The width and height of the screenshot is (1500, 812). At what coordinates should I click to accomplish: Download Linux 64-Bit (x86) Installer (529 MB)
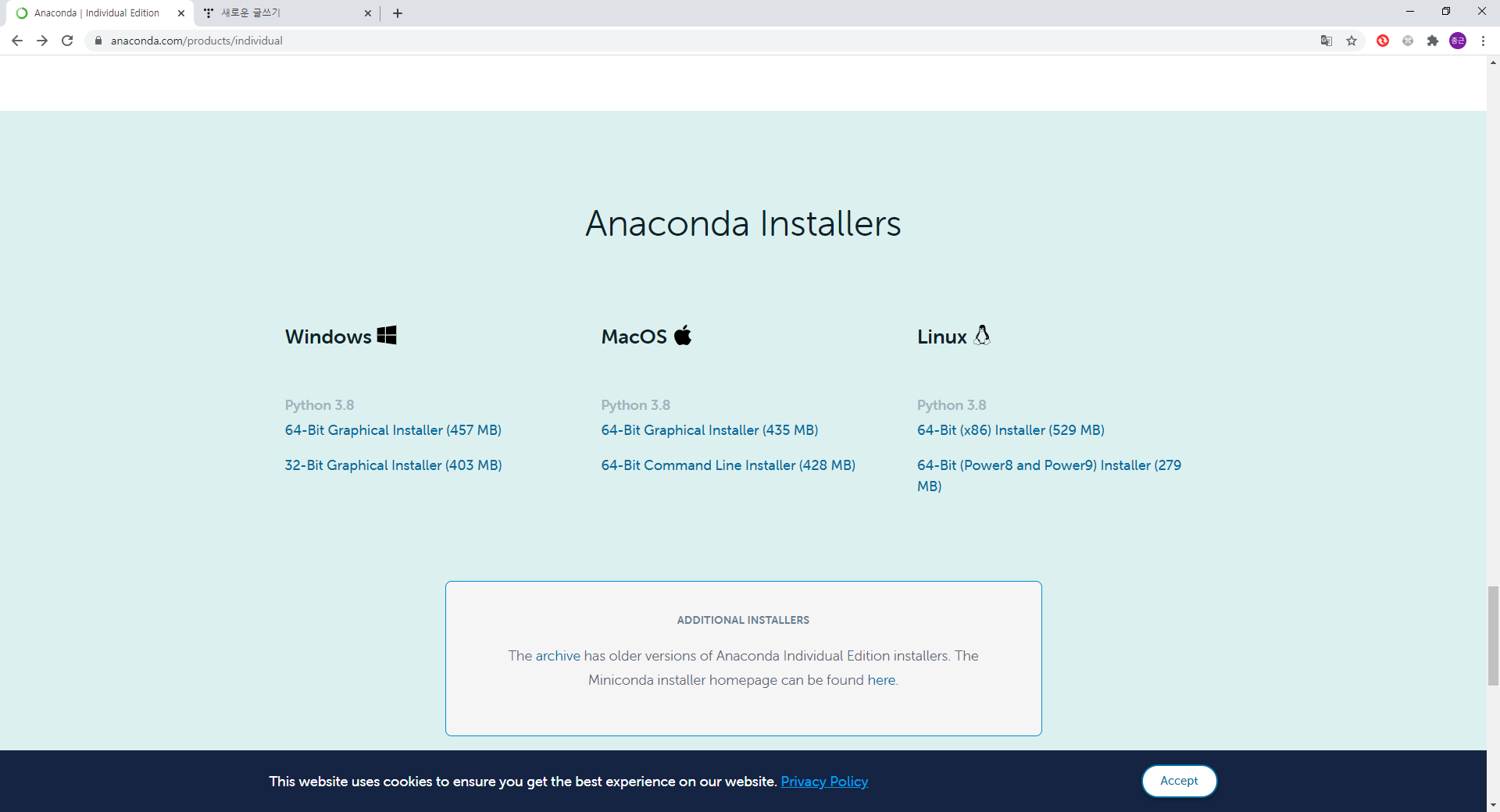click(x=1011, y=430)
